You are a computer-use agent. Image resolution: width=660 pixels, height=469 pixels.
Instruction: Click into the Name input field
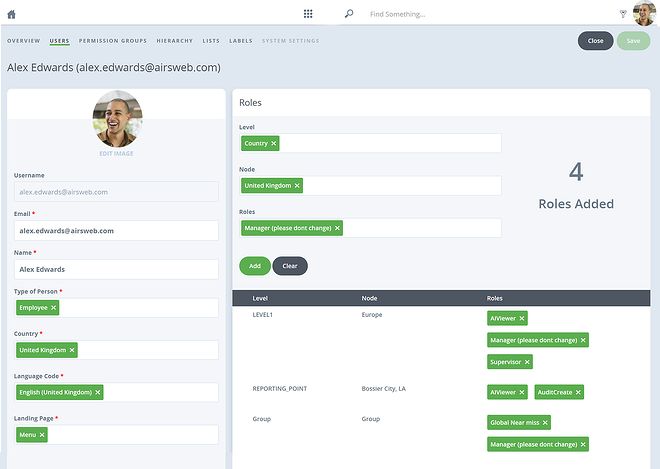pyautogui.click(x=116, y=269)
